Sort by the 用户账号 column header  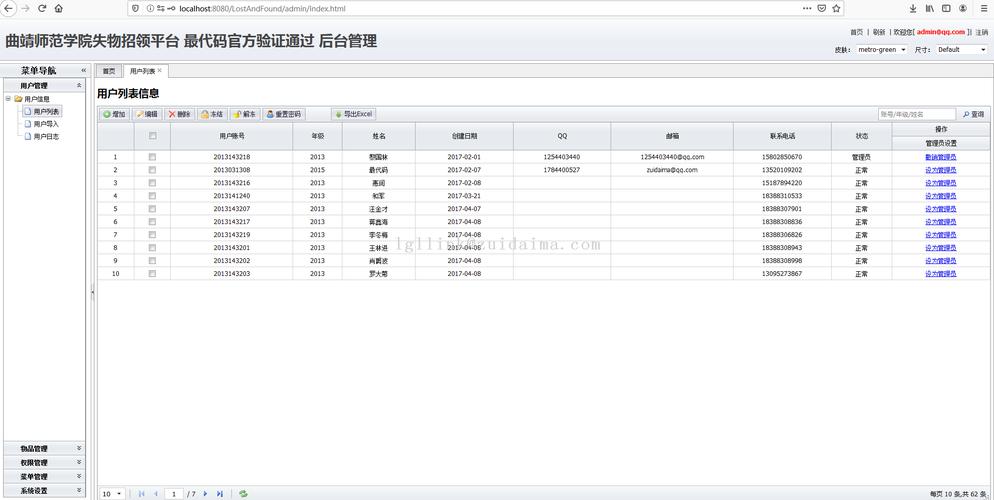[232, 136]
